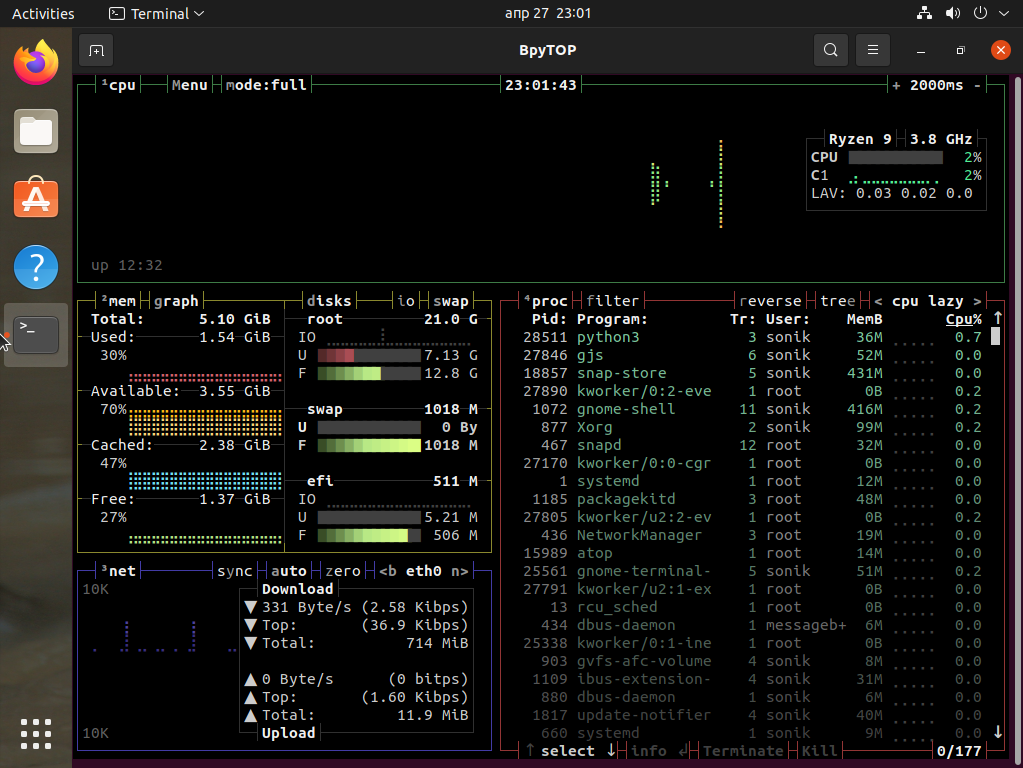Switch to next process sorting with right arrow

(977, 301)
